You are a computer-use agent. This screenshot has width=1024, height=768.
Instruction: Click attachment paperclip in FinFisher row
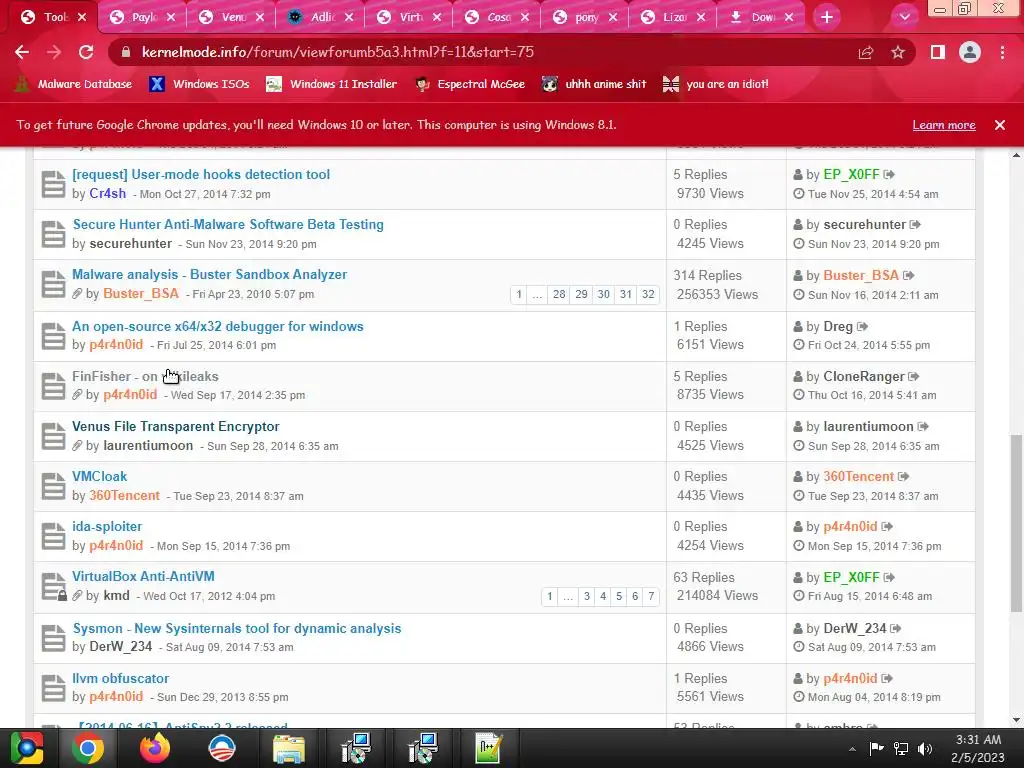(x=77, y=394)
